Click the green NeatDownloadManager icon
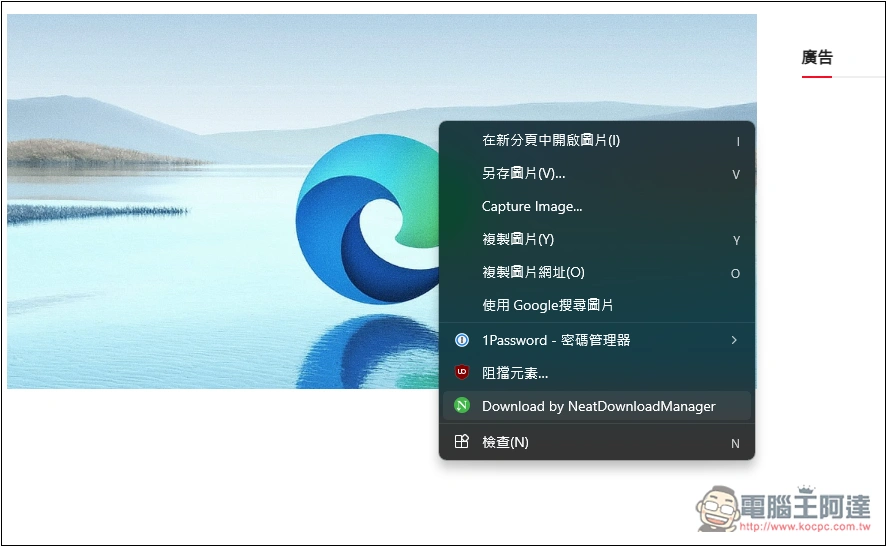The height and width of the screenshot is (547, 887). point(462,406)
